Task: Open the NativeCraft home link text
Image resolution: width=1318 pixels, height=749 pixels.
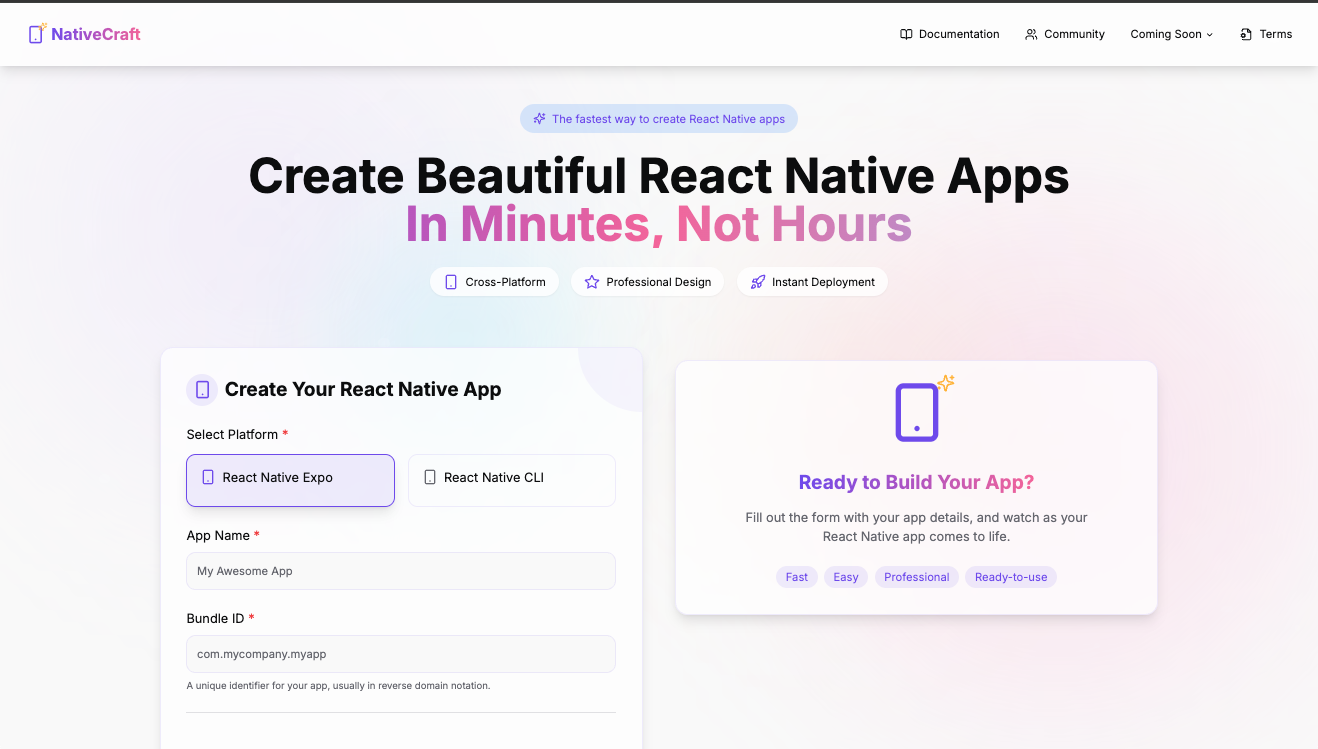Action: tap(96, 34)
